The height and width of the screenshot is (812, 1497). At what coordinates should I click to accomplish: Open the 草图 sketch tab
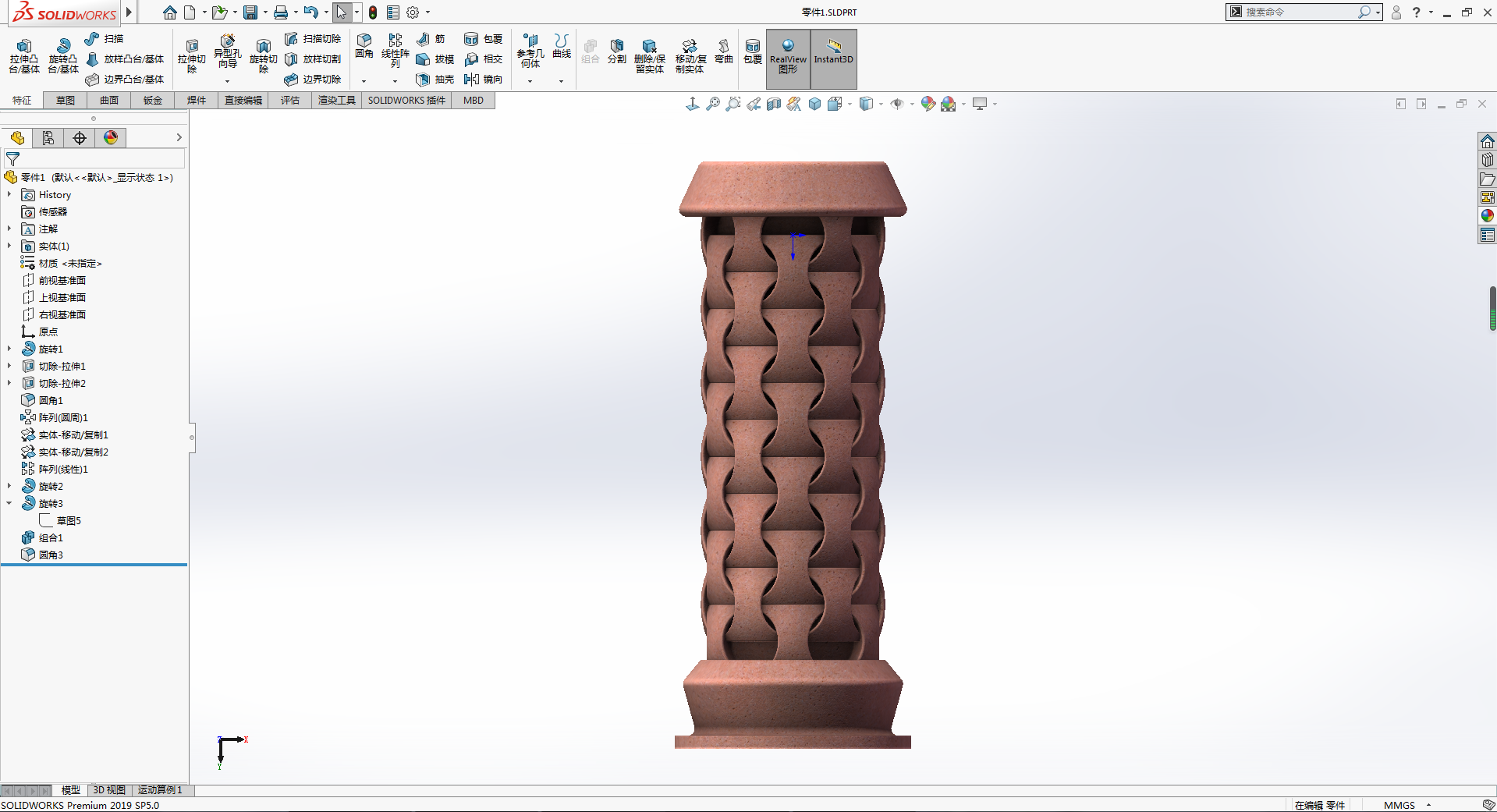coord(66,100)
